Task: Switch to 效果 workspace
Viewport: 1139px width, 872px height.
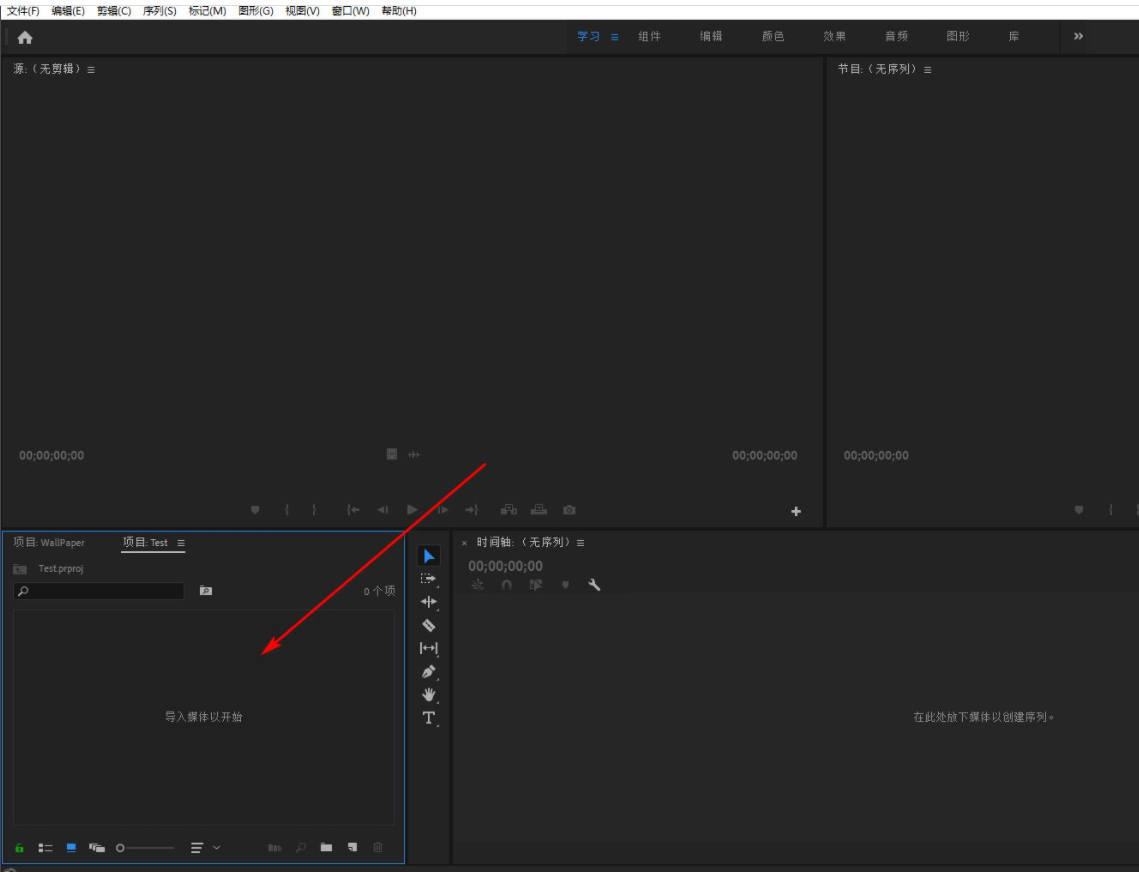Action: coord(835,36)
